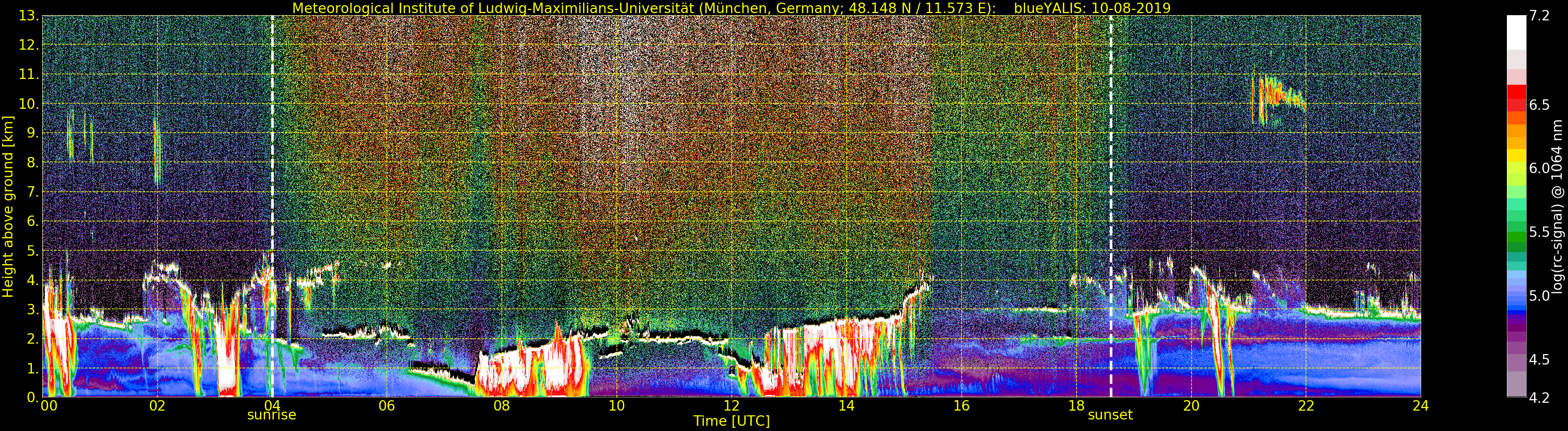Image resolution: width=1568 pixels, height=431 pixels.
Task: Click time axis tick label 22
Action: (x=1306, y=406)
